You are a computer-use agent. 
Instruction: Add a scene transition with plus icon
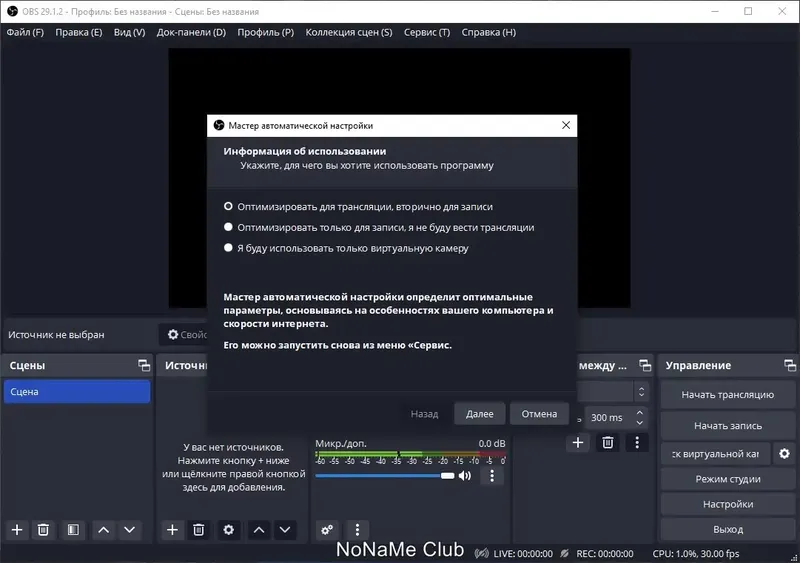pos(578,443)
